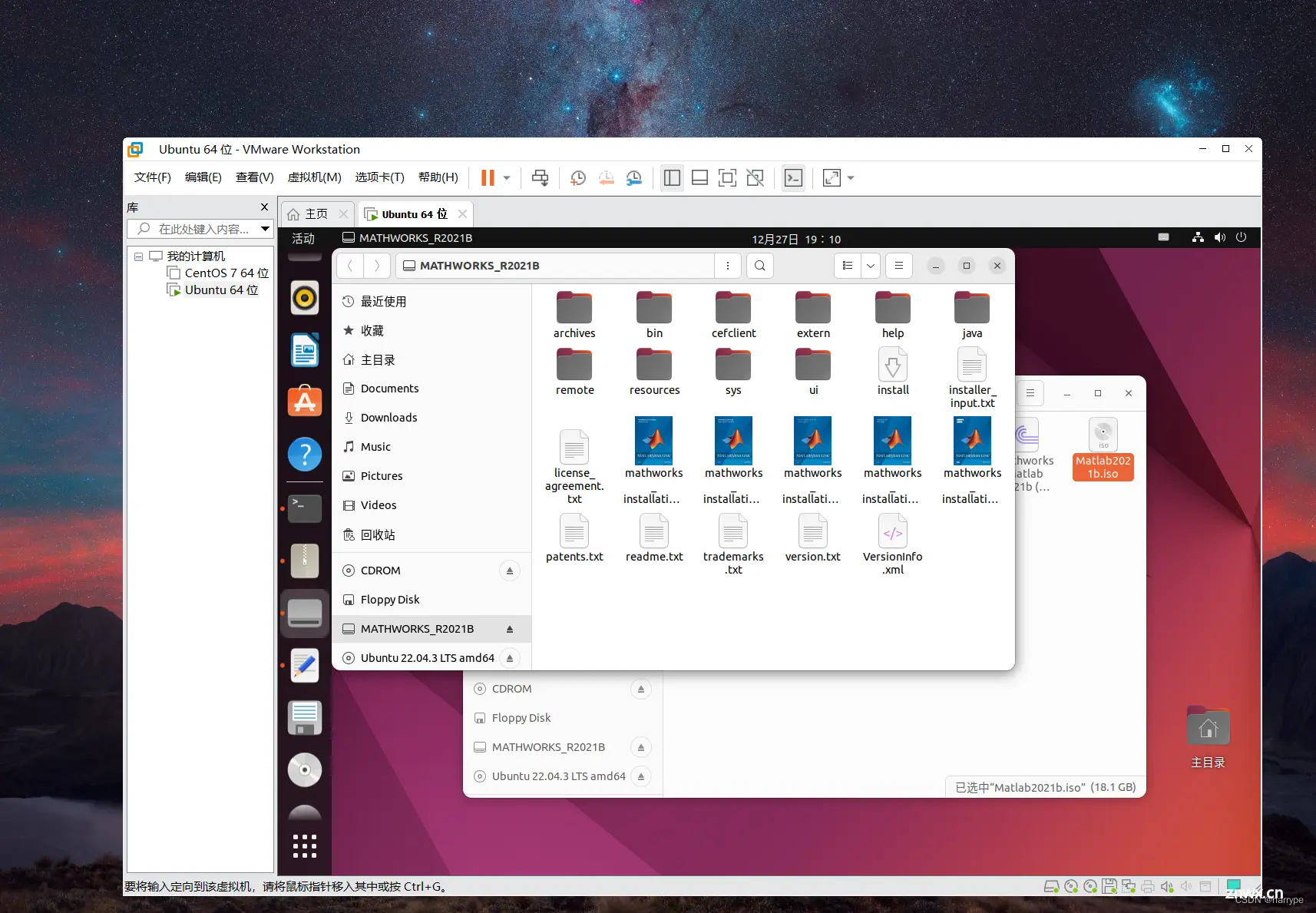
Task: Open the 编辑(E) menu
Action: (203, 177)
